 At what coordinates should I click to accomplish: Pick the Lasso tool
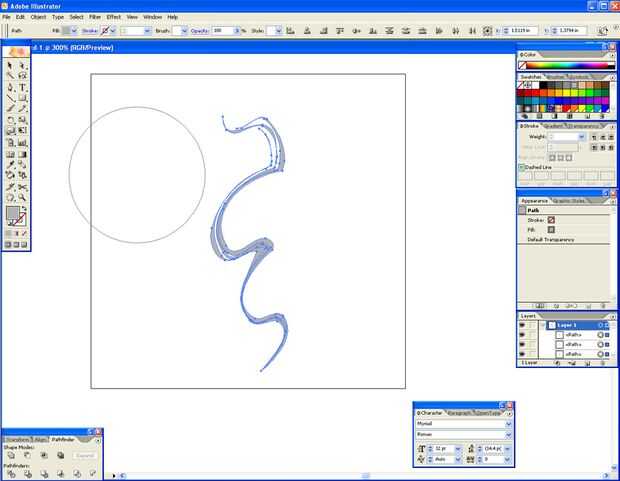tap(23, 76)
